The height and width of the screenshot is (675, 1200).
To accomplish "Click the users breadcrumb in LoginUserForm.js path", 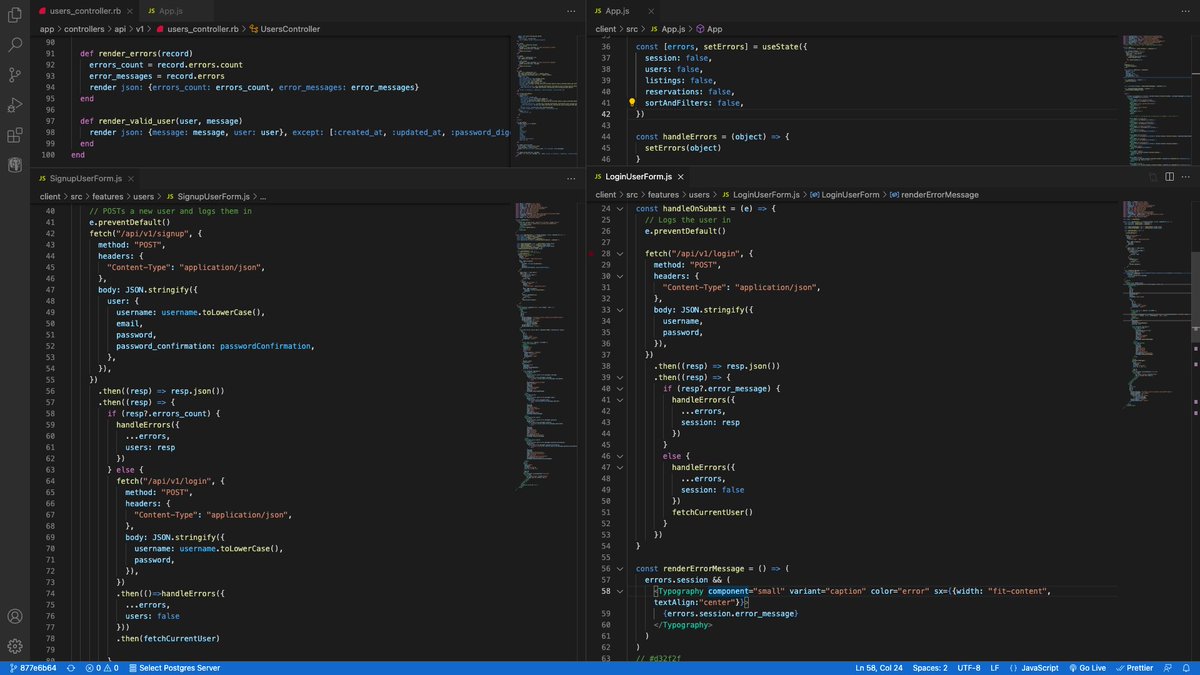I will (699, 195).
